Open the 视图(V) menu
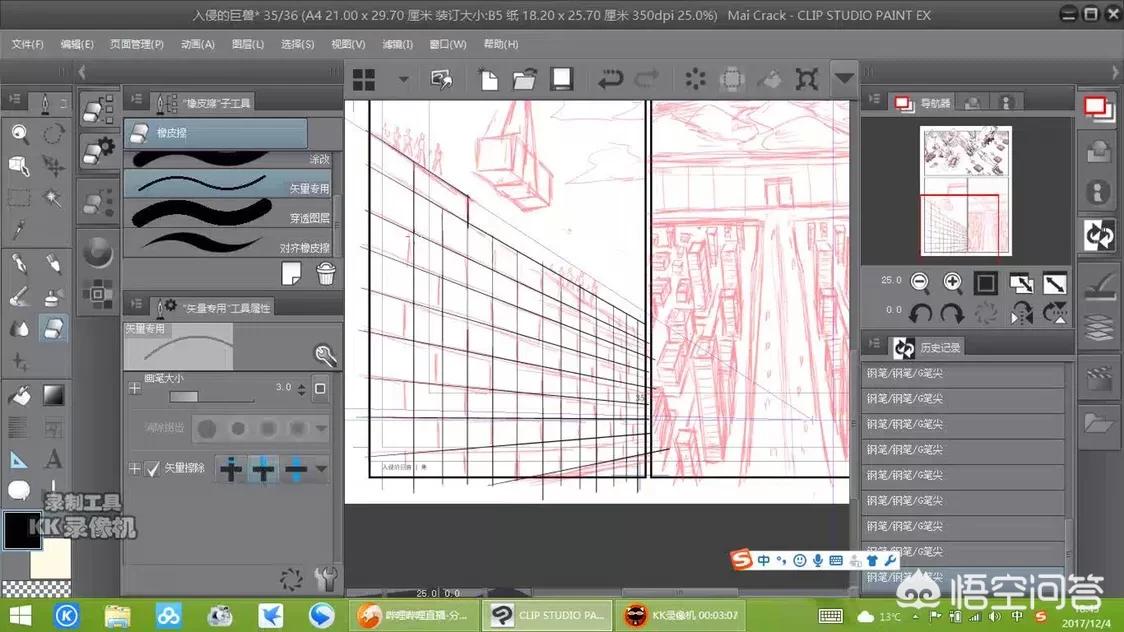1124x632 pixels. coord(348,44)
